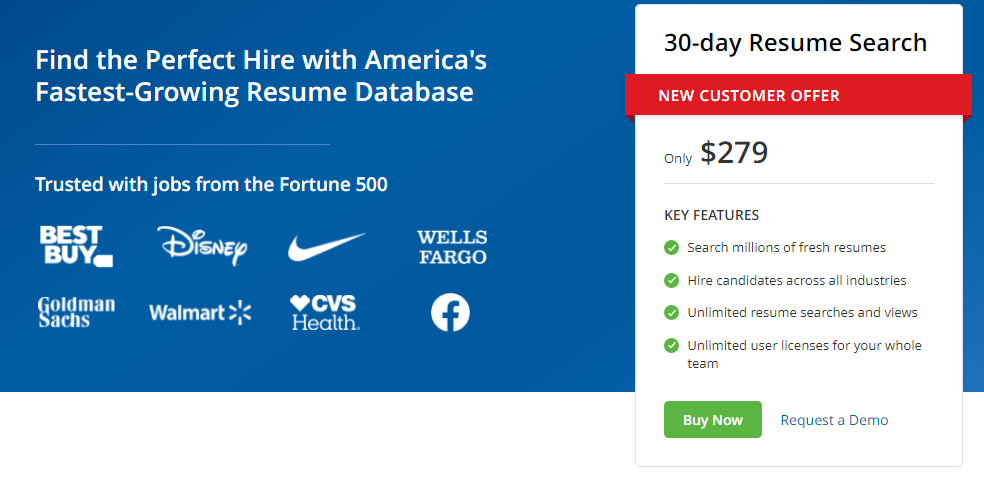Click the Wells Fargo logo
The height and width of the screenshot is (484, 984).
tap(452, 247)
